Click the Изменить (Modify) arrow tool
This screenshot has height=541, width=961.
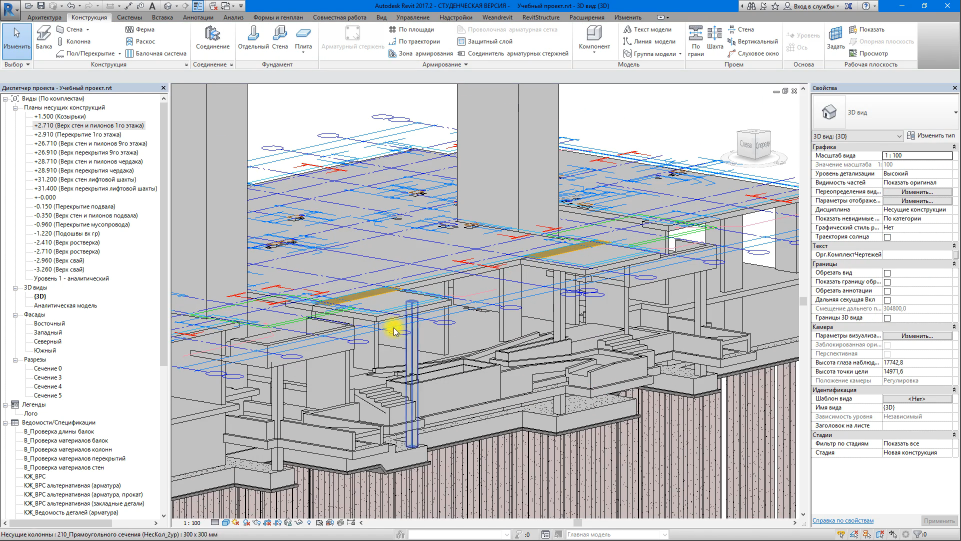(16, 38)
